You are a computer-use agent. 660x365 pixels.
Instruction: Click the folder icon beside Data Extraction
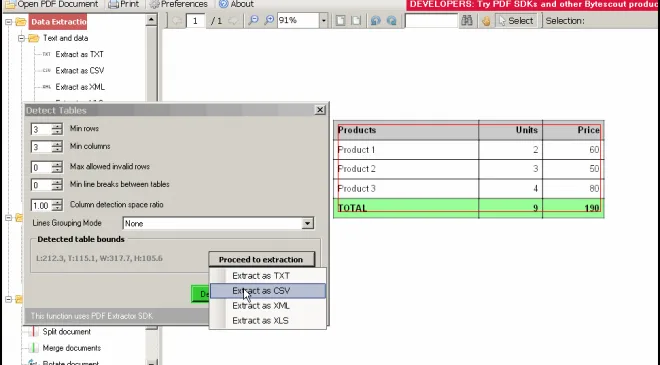[21, 22]
